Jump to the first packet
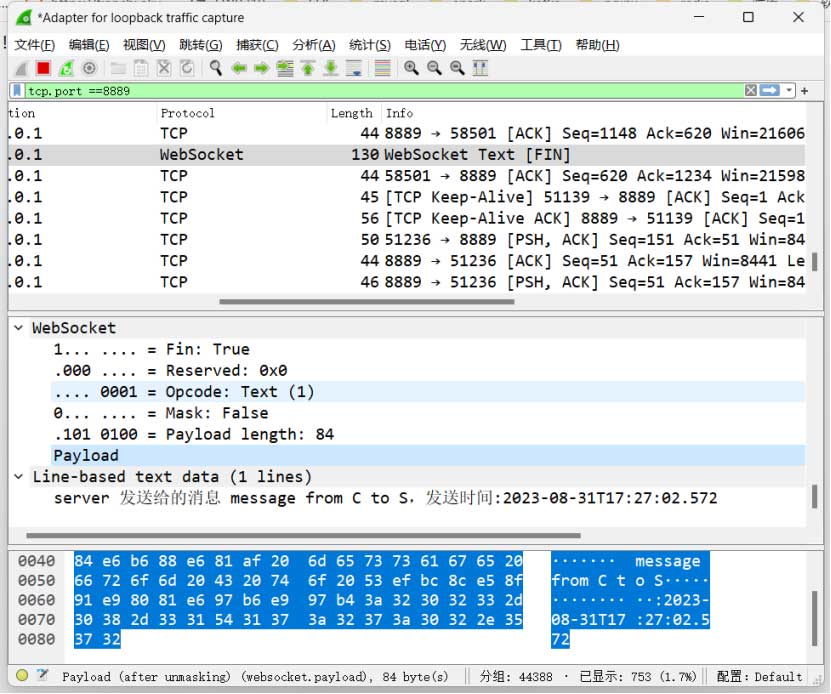Viewport: 831px width, 694px height. (x=308, y=68)
